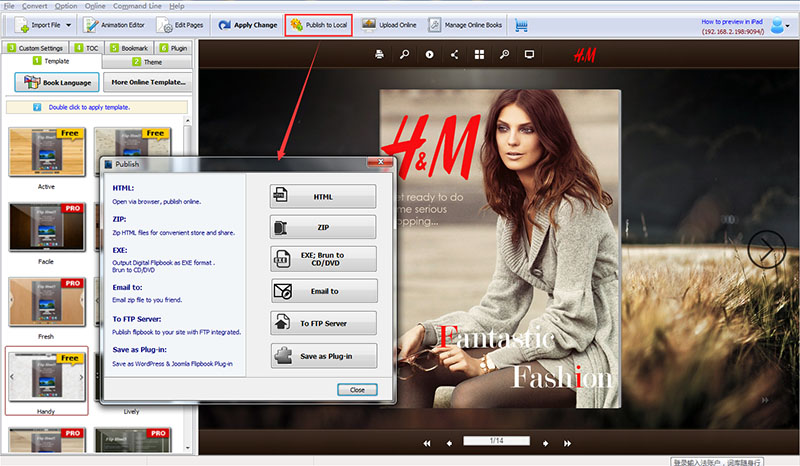Select the Facile template thumbnail
800x466 pixels.
click(x=46, y=227)
